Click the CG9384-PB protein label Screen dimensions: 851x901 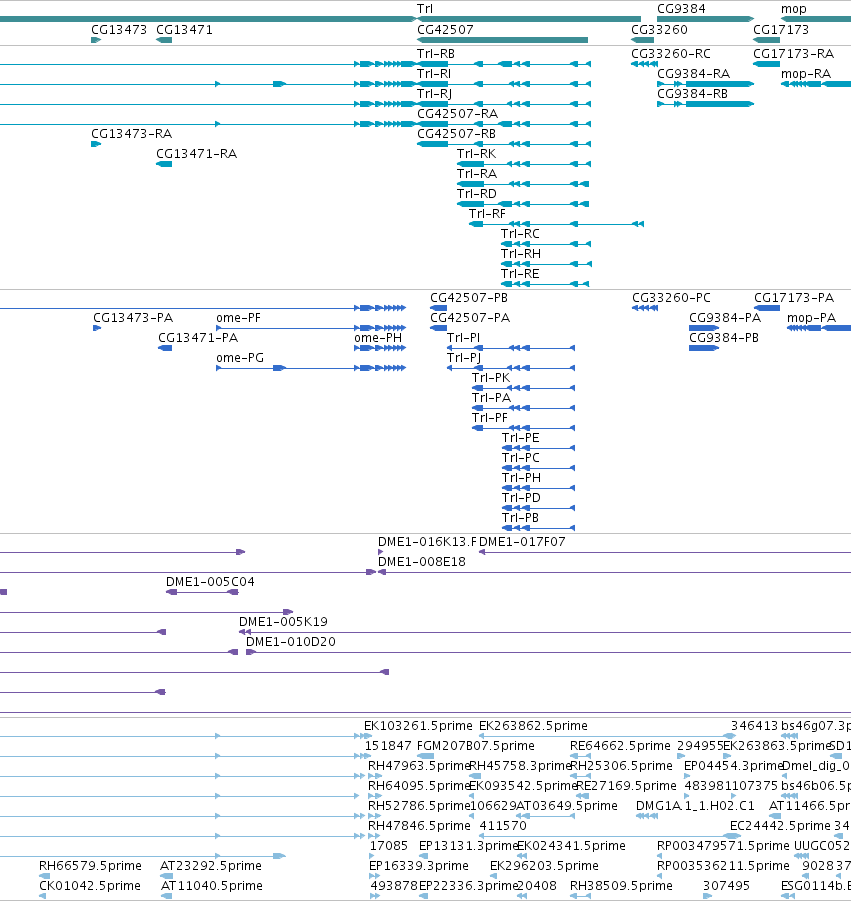[x=724, y=338]
